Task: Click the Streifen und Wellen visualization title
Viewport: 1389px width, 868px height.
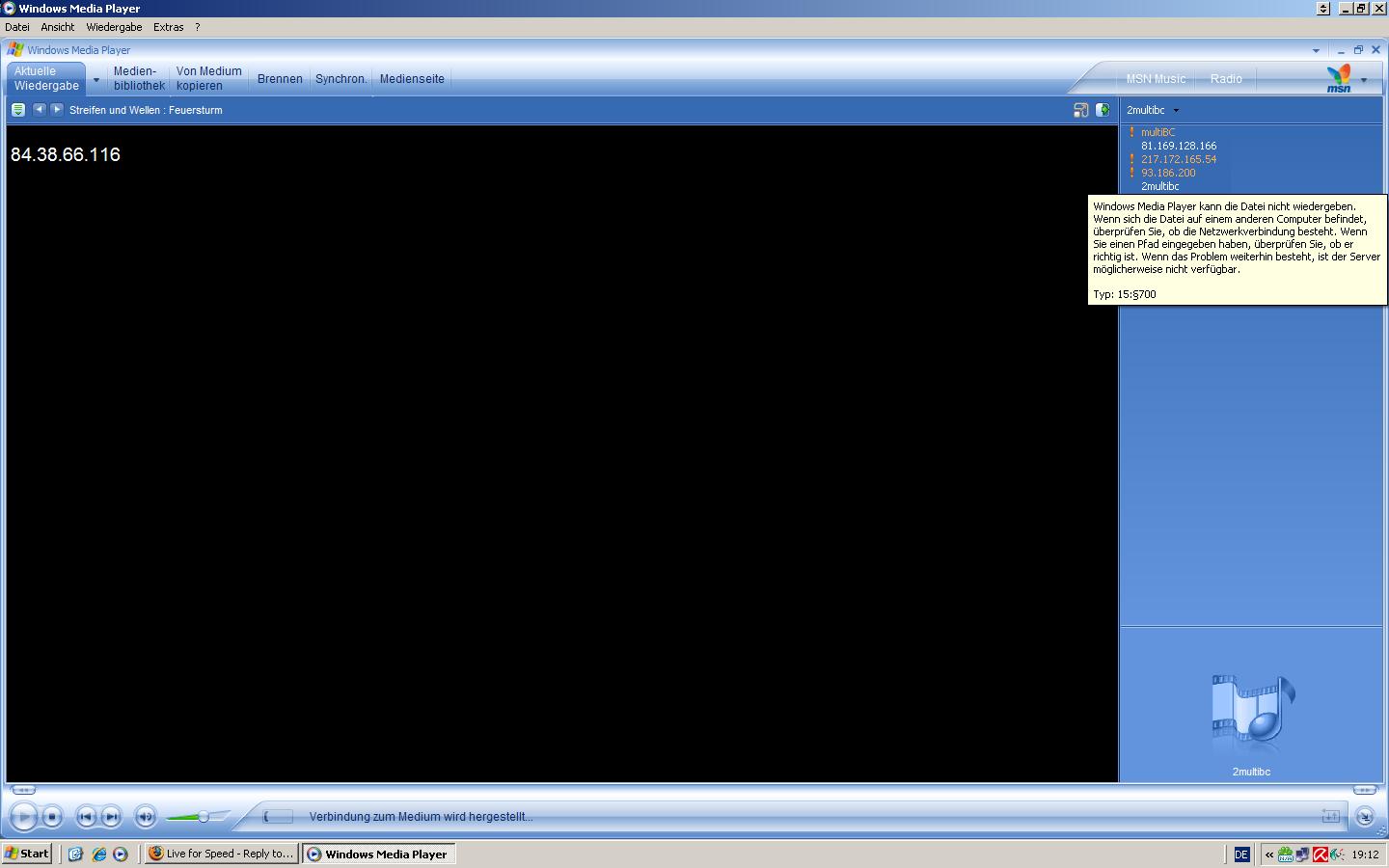Action: (x=146, y=110)
